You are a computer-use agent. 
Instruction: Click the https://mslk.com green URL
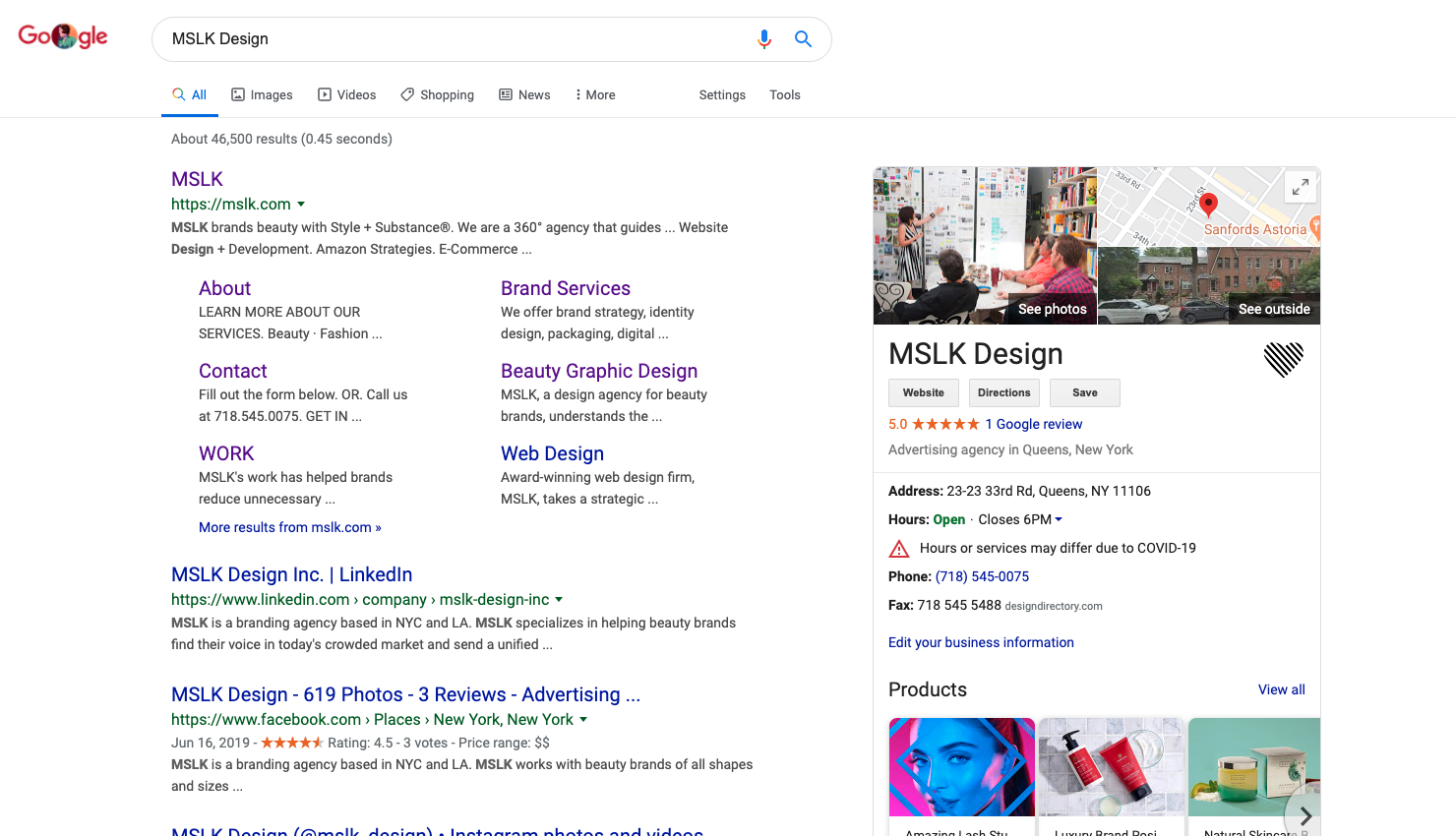pyautogui.click(x=231, y=205)
